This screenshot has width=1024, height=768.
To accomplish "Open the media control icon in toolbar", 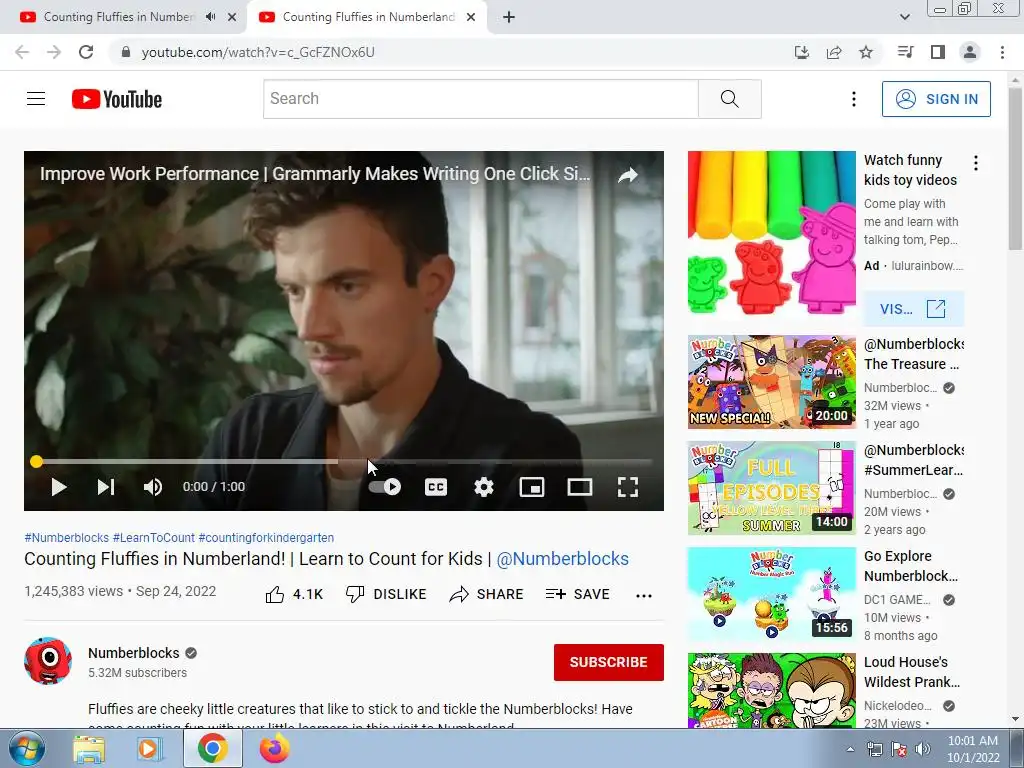I will pyautogui.click(x=905, y=52).
